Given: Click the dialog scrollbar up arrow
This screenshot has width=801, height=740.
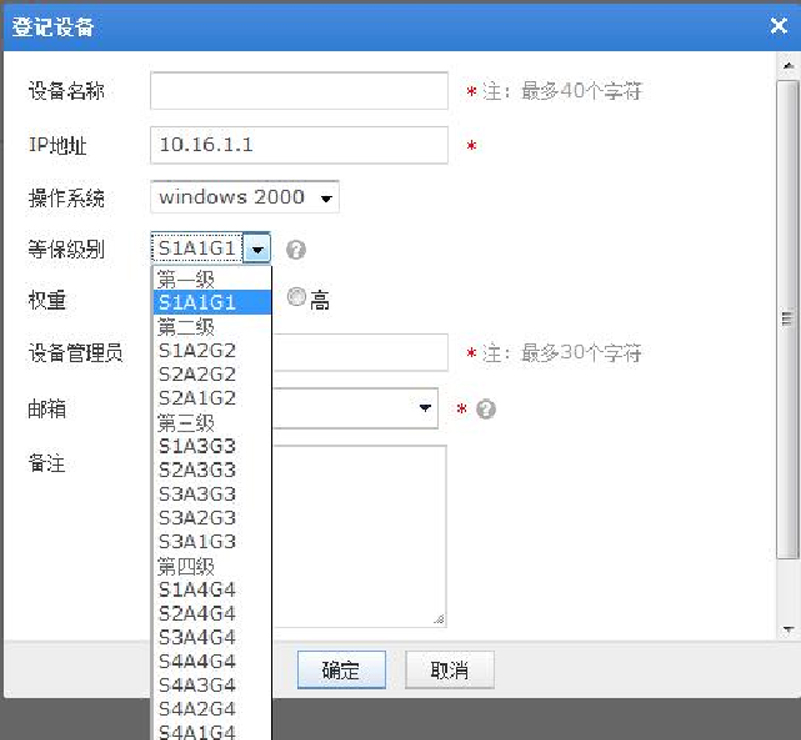Looking at the screenshot, I should point(788,66).
